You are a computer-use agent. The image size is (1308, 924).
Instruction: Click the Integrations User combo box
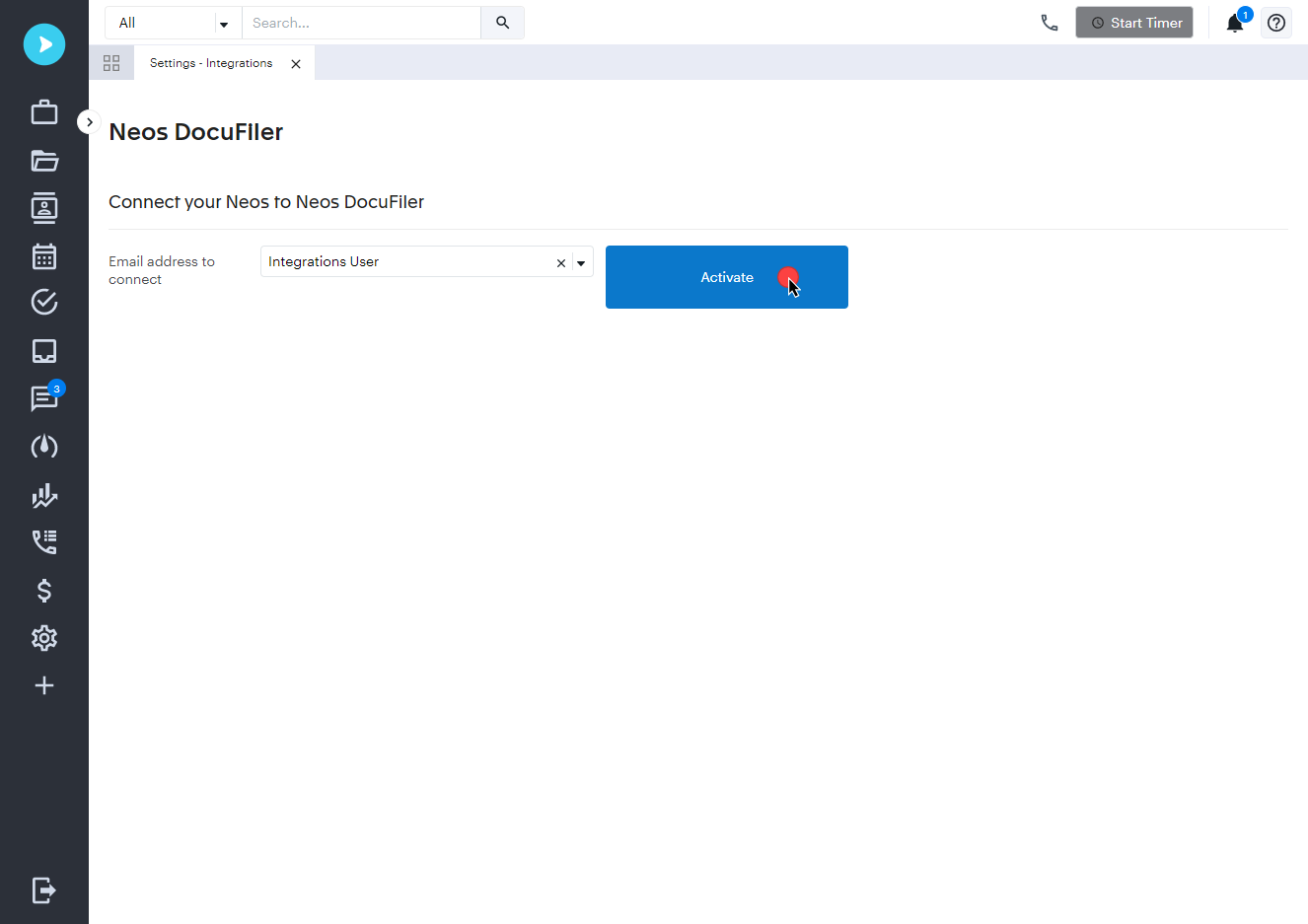(427, 261)
